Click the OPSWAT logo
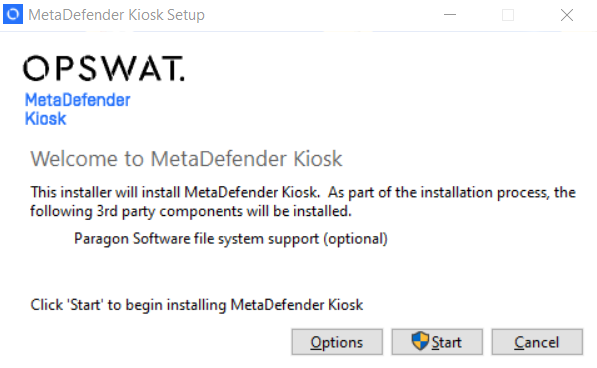597x368 pixels. (x=104, y=69)
